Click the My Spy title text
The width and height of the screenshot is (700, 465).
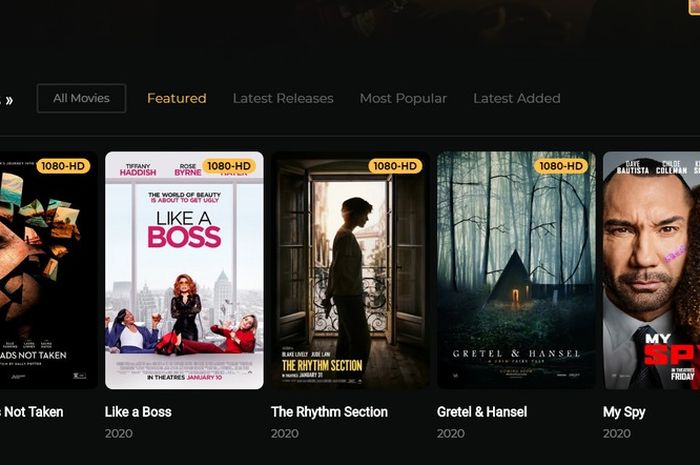624,412
